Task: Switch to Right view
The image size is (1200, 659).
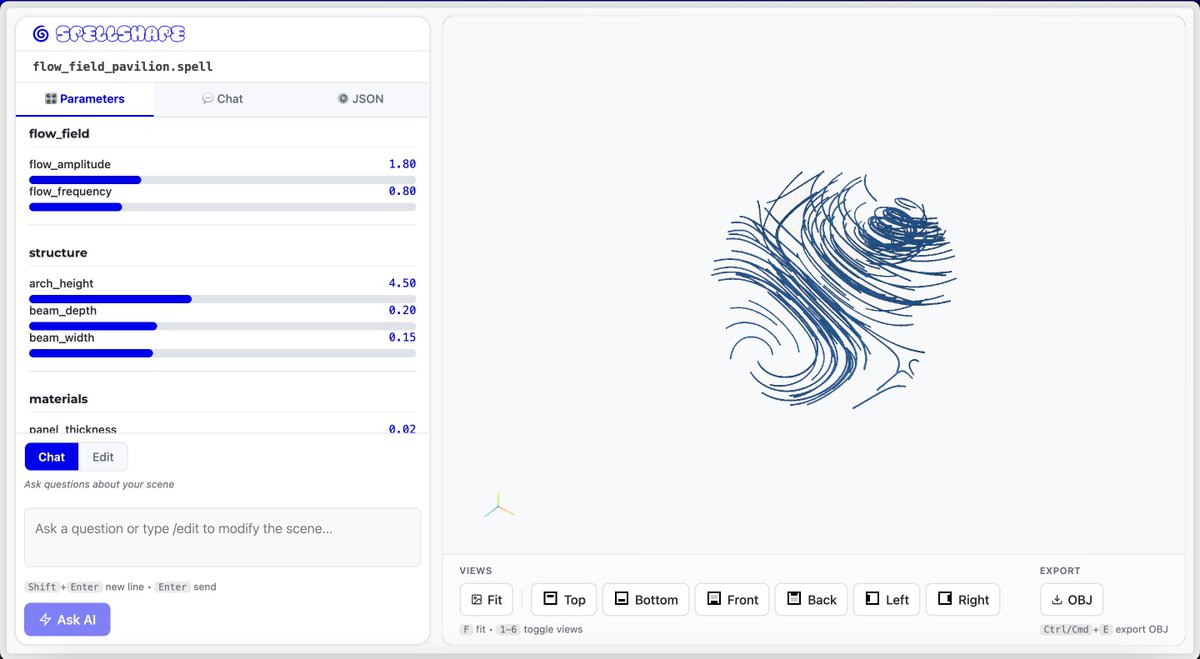Action: point(963,600)
